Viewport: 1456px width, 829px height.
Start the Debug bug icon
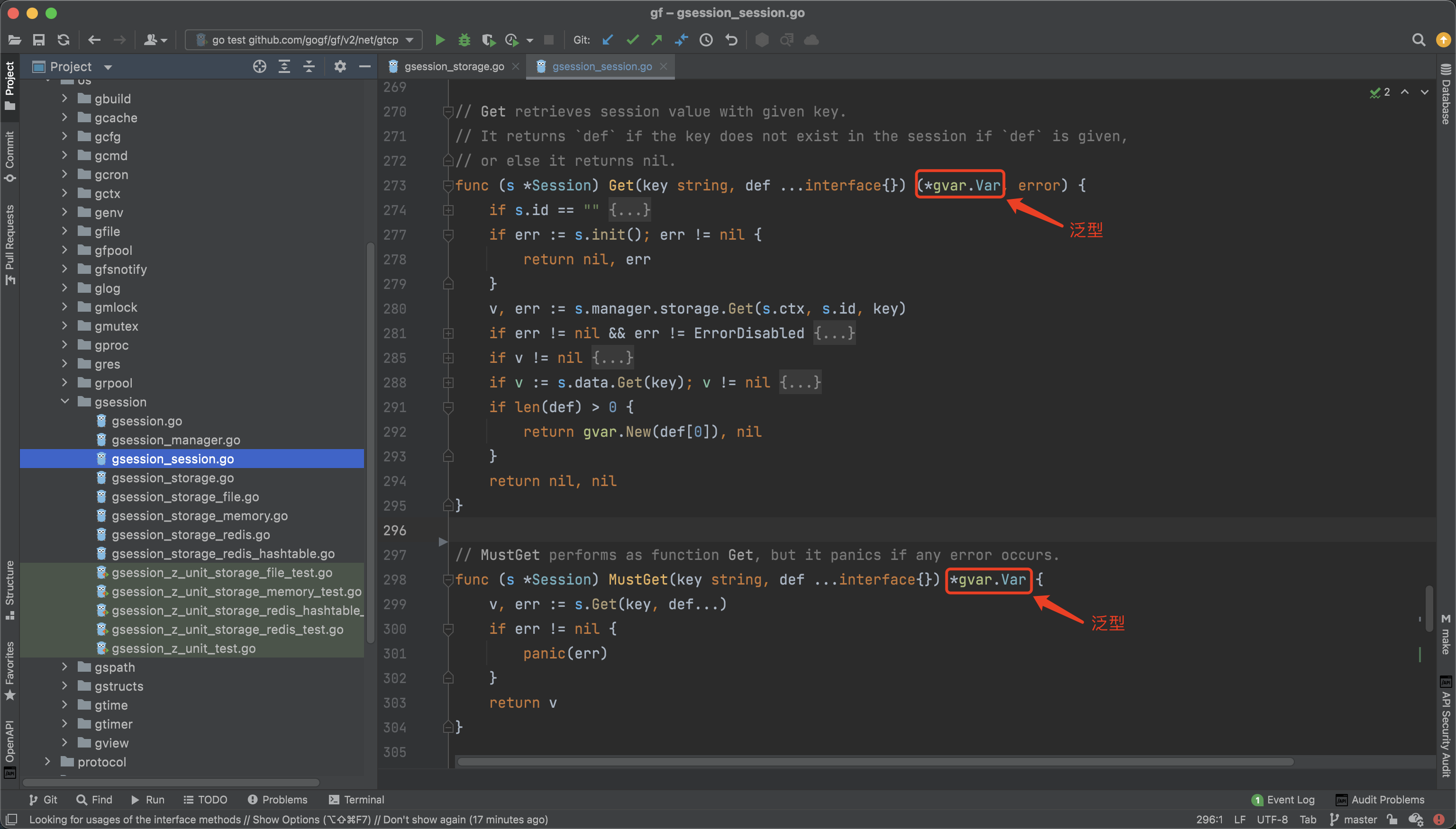[x=464, y=40]
